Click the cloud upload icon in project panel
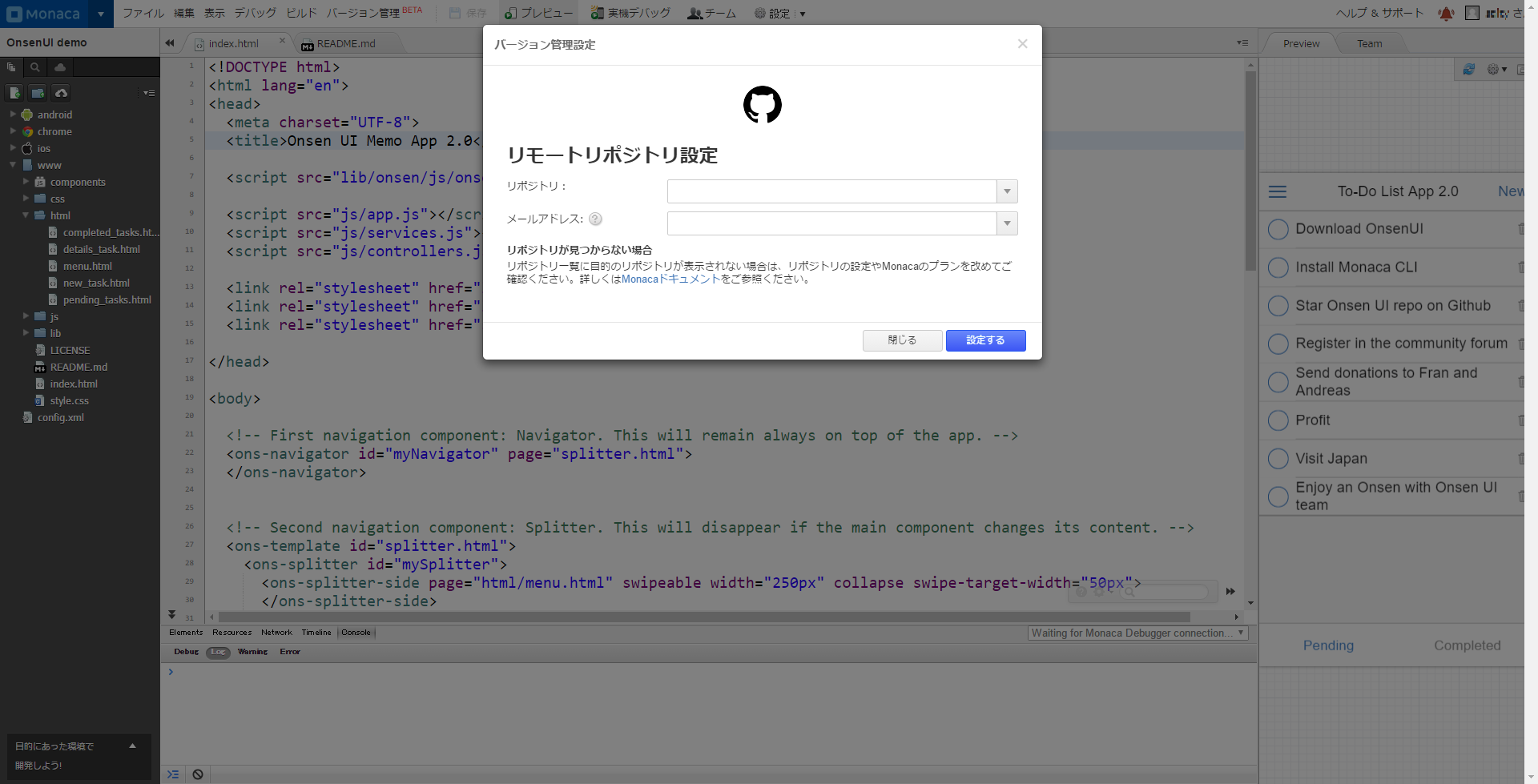Viewport: 1538px width, 784px height. [61, 93]
